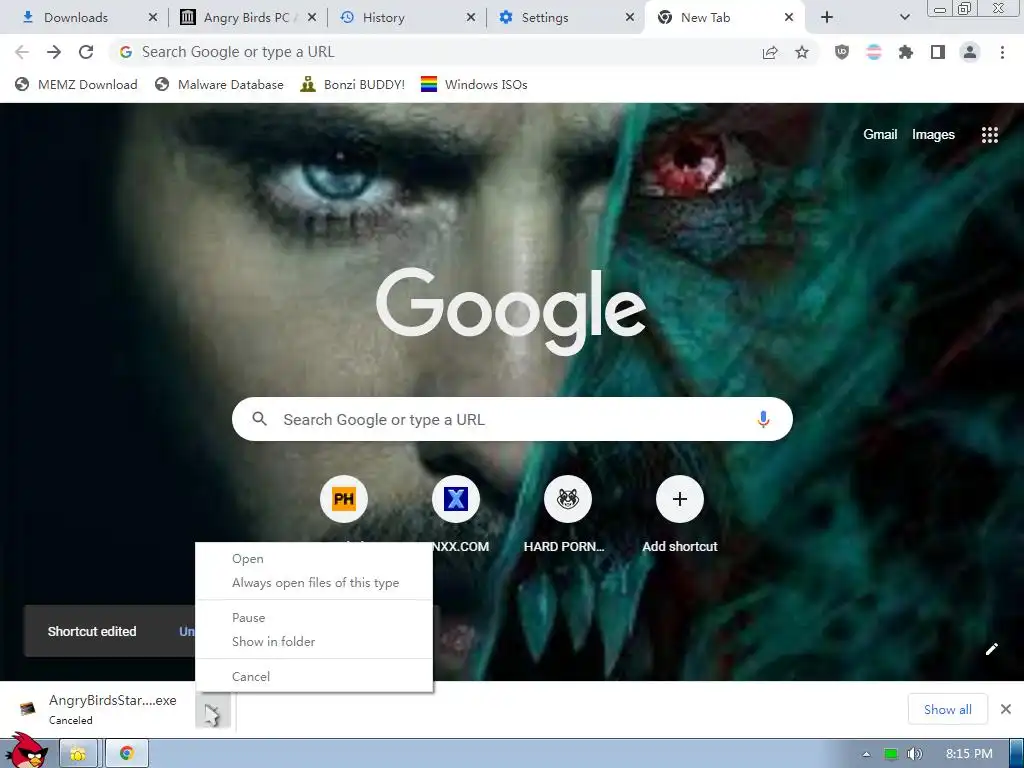Open Chrome from the taskbar
The height and width of the screenshot is (768, 1024).
[x=127, y=754]
